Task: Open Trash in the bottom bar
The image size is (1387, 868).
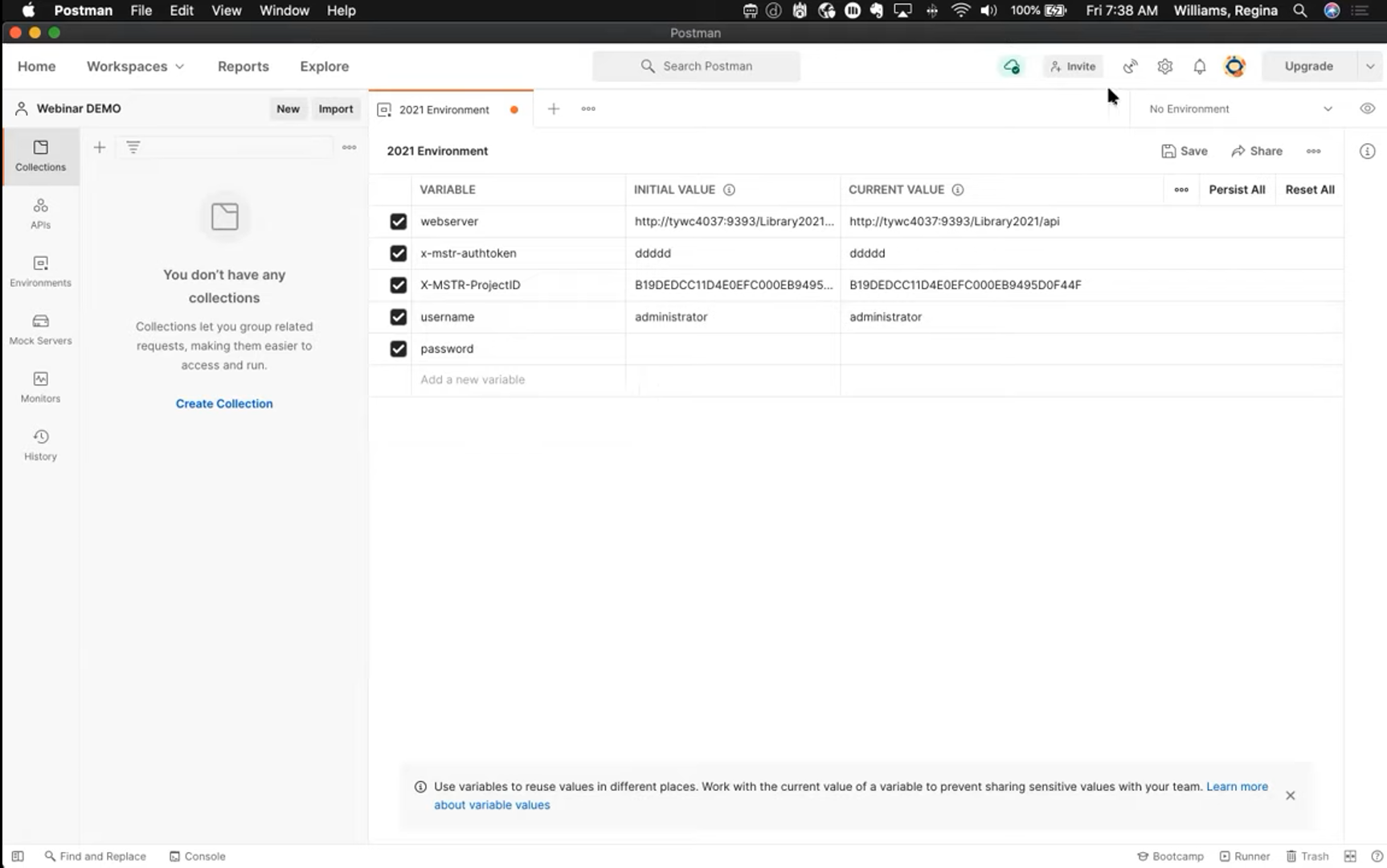Action: pos(1307,856)
